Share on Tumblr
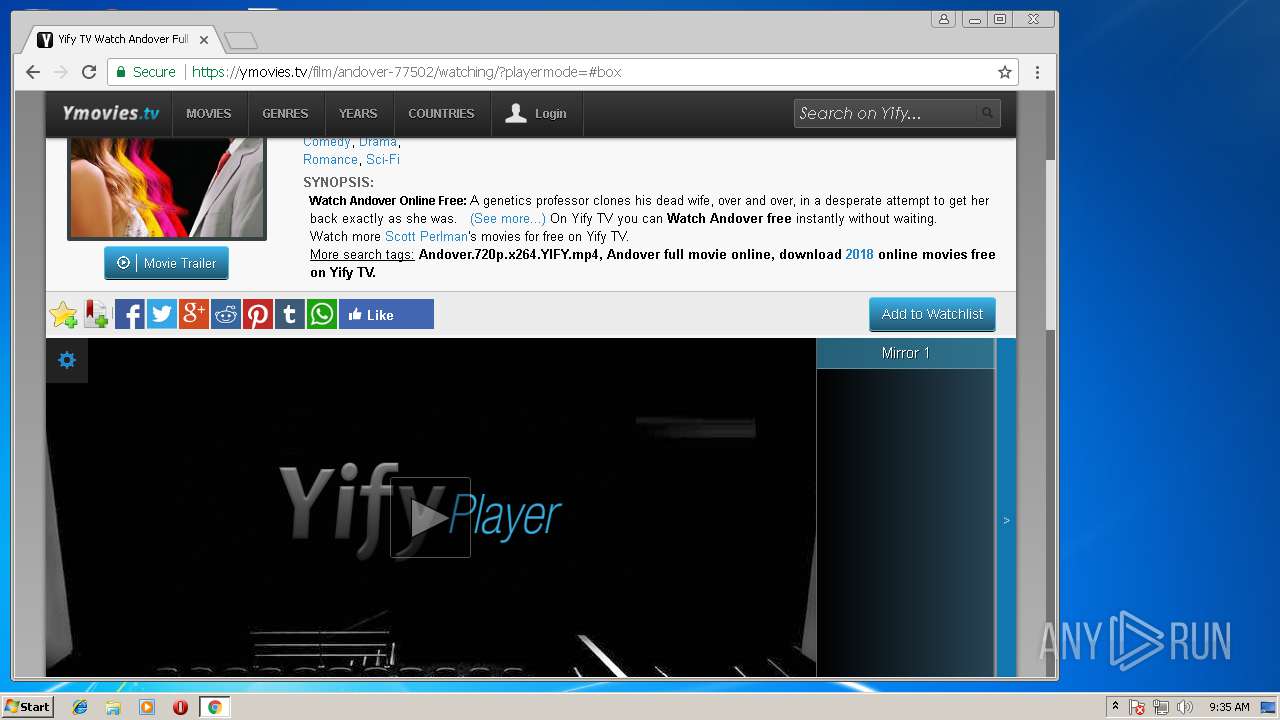The height and width of the screenshot is (720, 1280). point(290,314)
